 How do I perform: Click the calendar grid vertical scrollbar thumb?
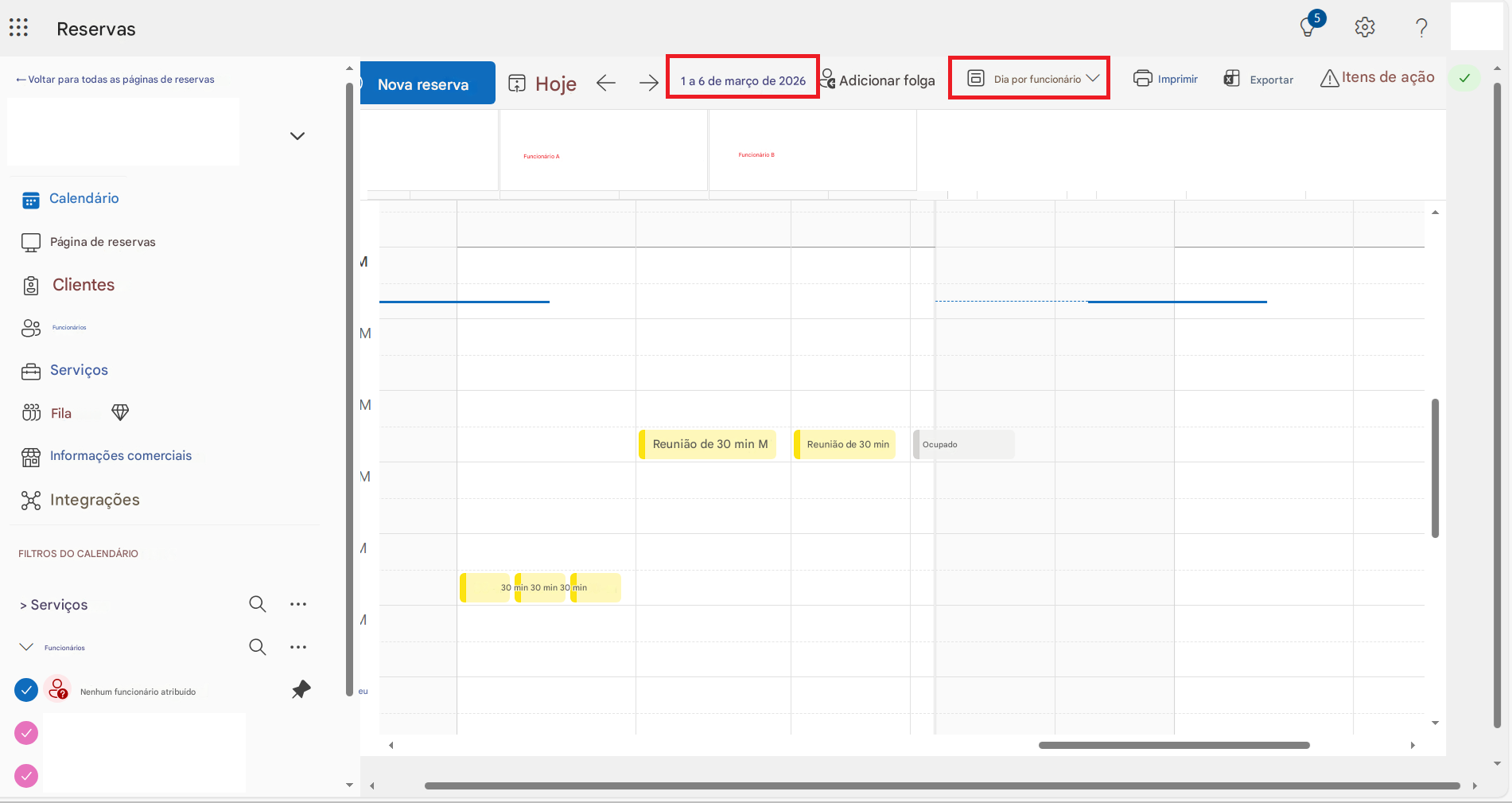pos(1436,468)
